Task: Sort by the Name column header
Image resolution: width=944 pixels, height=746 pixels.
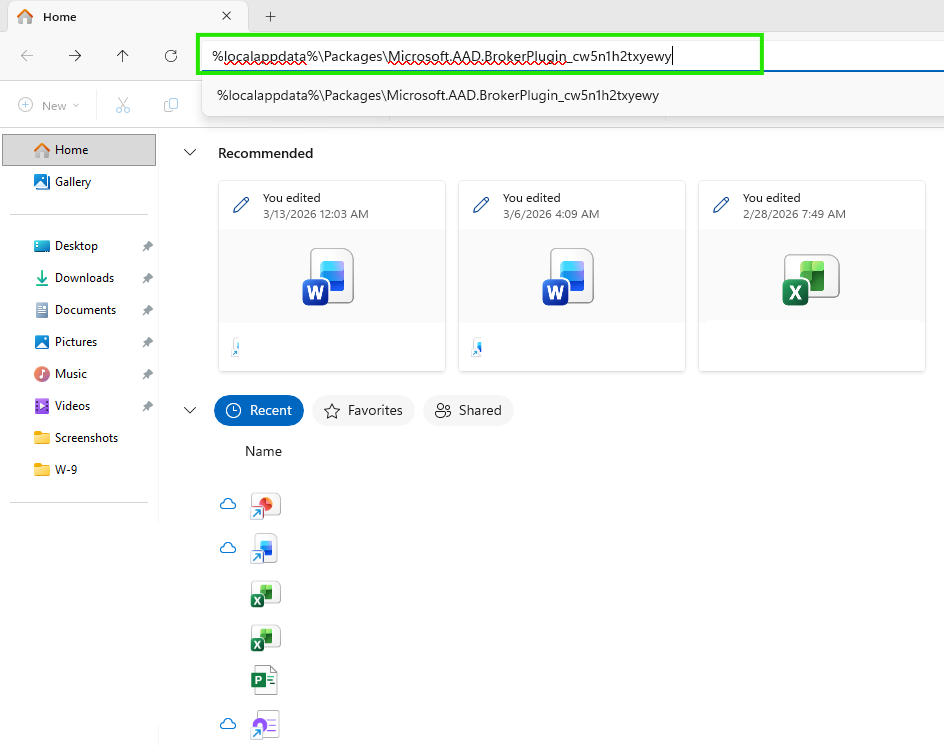Action: [264, 451]
